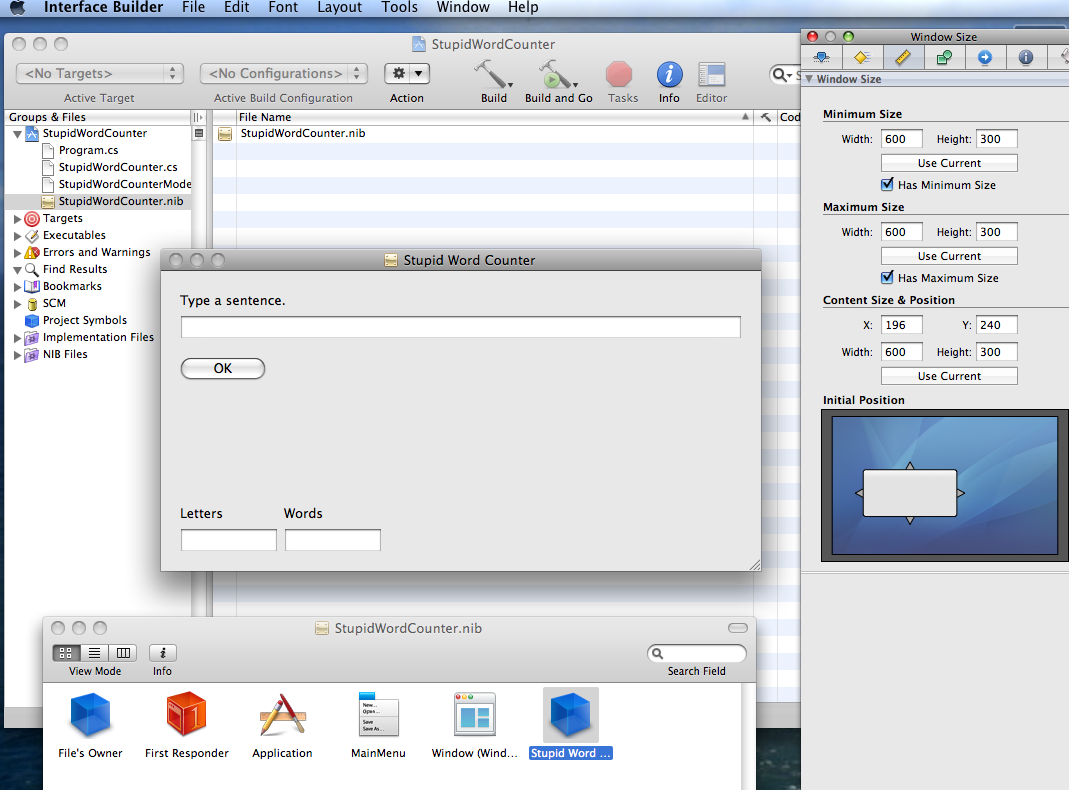
Task: Collapse the Find Results group
Action: (x=18, y=270)
